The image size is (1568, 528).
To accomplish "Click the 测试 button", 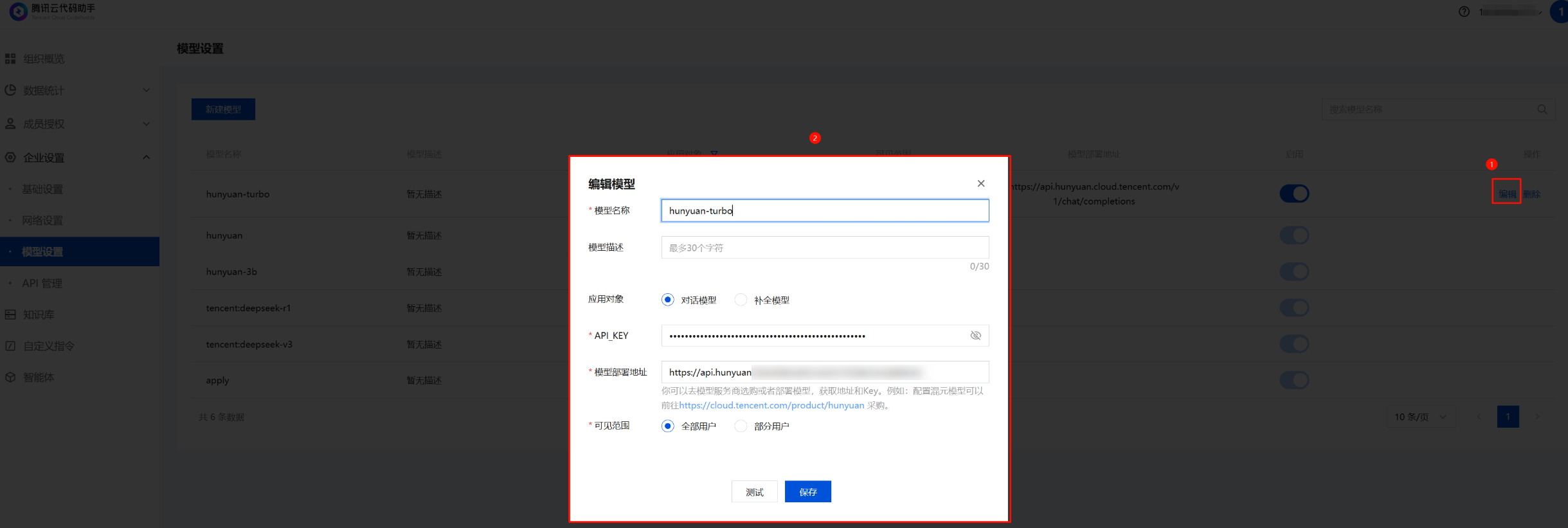I will point(754,492).
